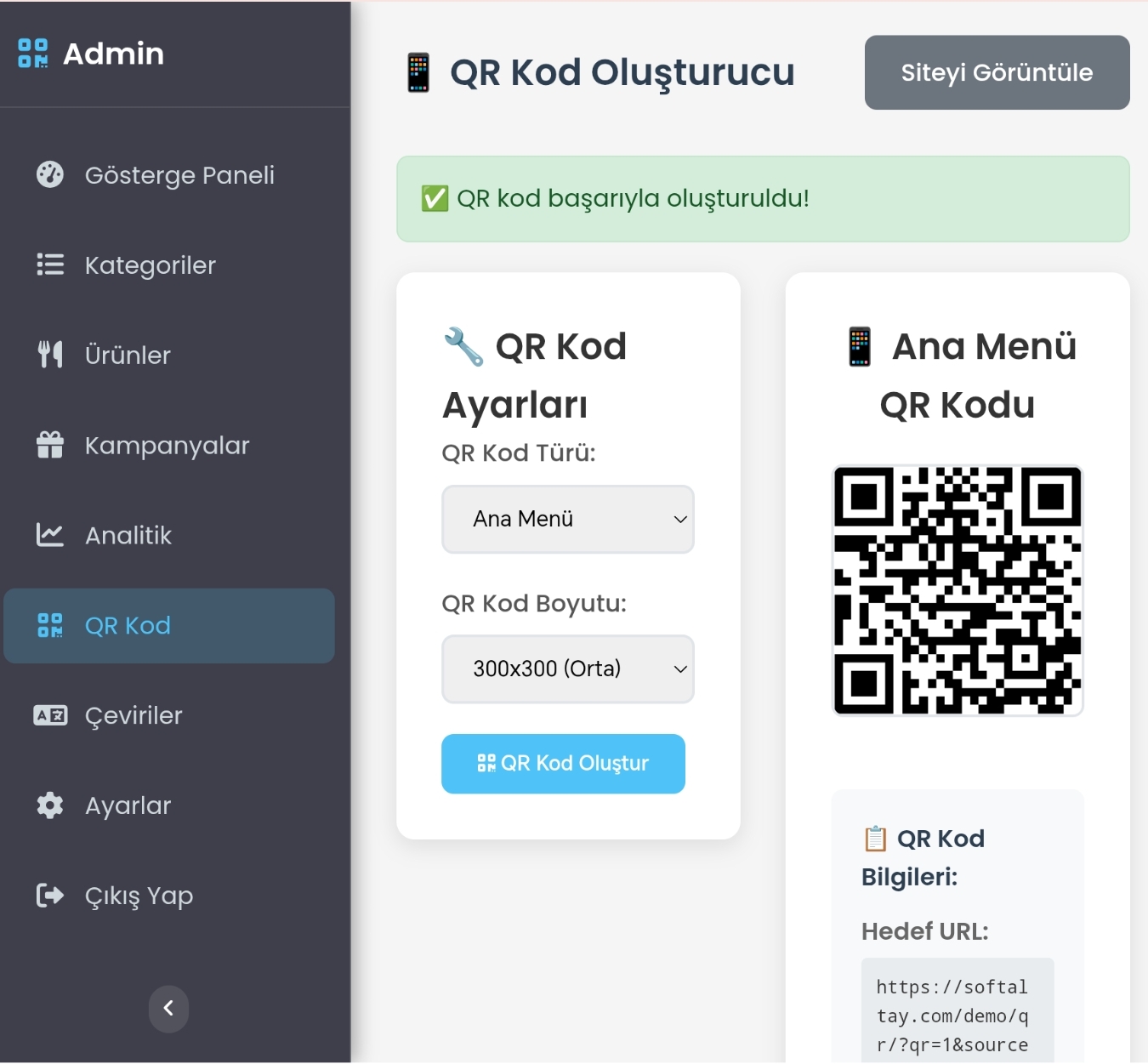
Task: Click the 'QR Kod Ayarları' card heading
Action: [x=535, y=376]
